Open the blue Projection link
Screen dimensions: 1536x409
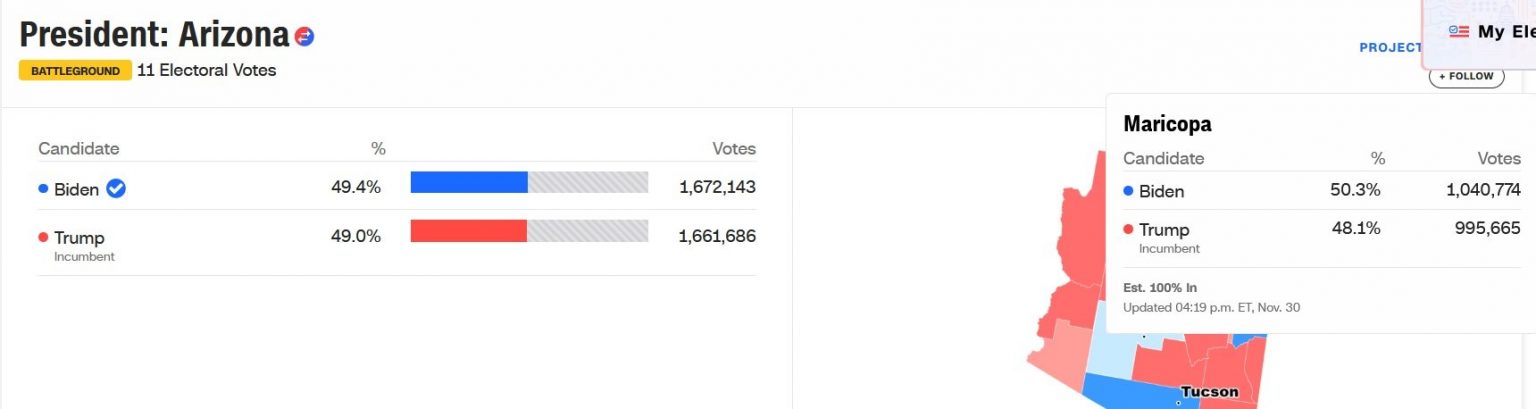point(1390,47)
